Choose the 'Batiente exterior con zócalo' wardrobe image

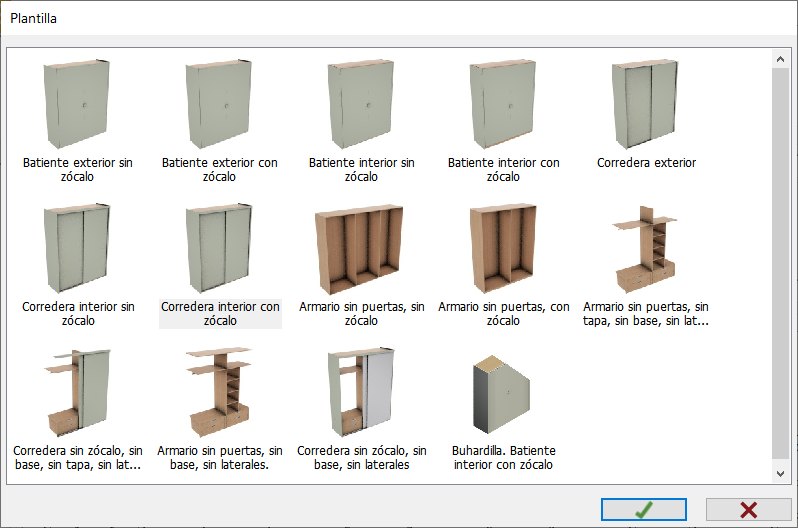tap(219, 104)
